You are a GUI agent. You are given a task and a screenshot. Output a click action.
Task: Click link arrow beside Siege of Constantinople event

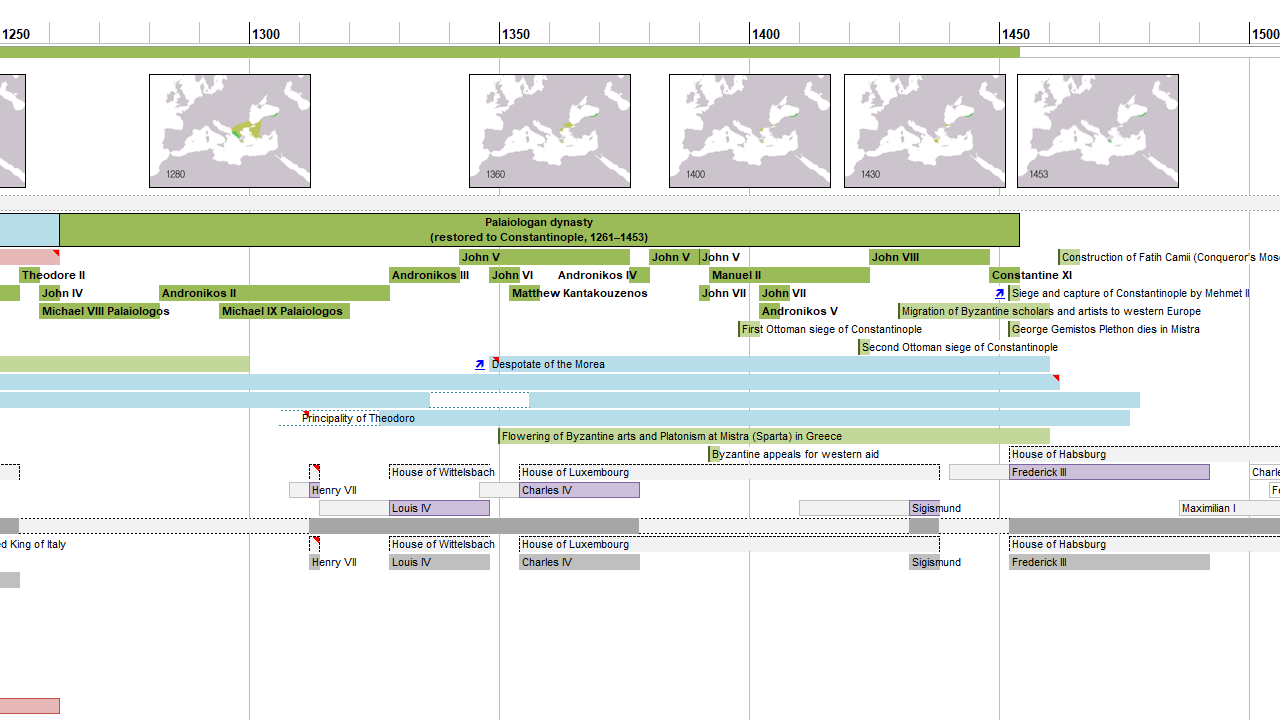point(1000,294)
